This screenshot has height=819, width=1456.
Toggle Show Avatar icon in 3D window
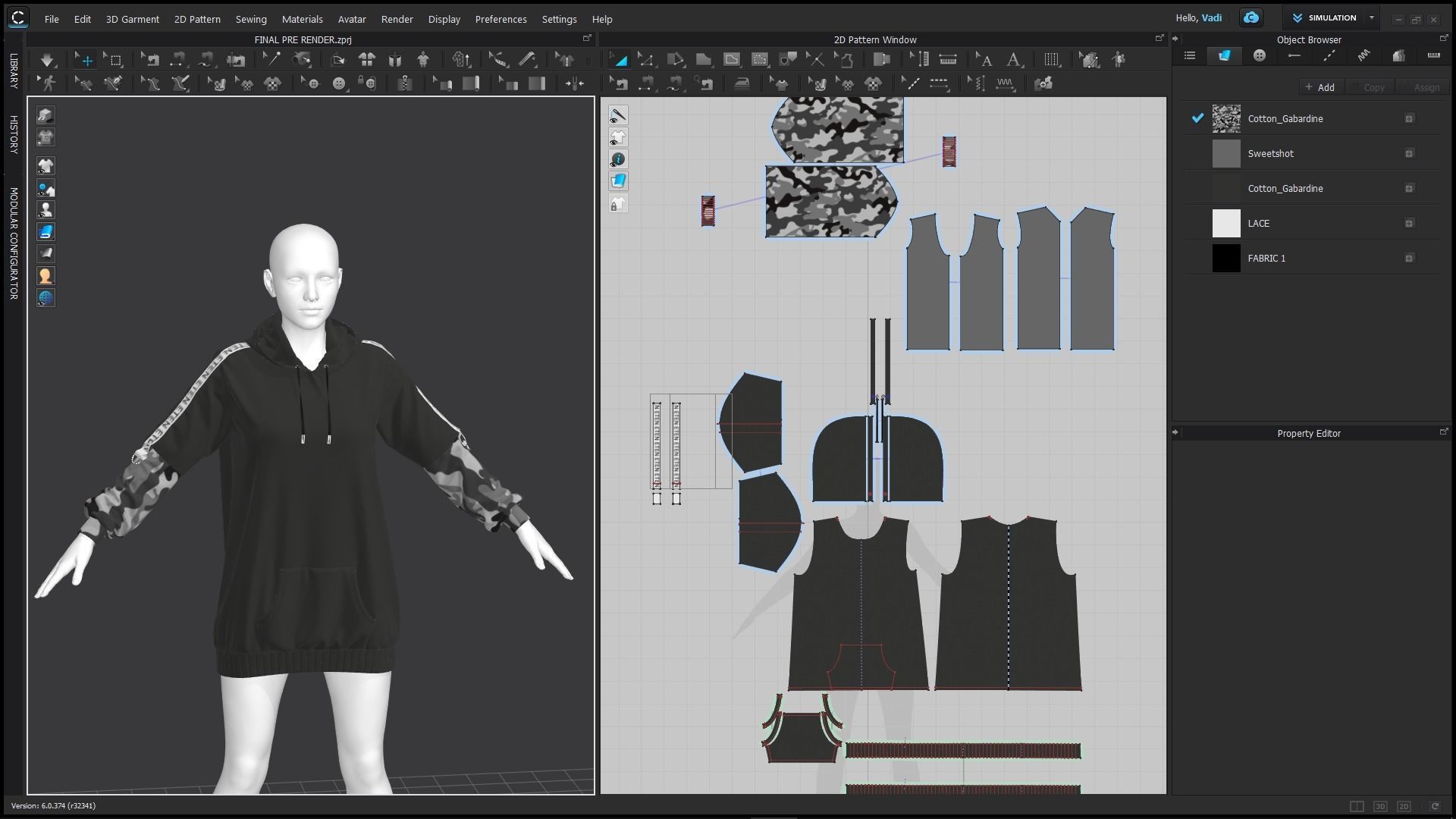(x=45, y=210)
